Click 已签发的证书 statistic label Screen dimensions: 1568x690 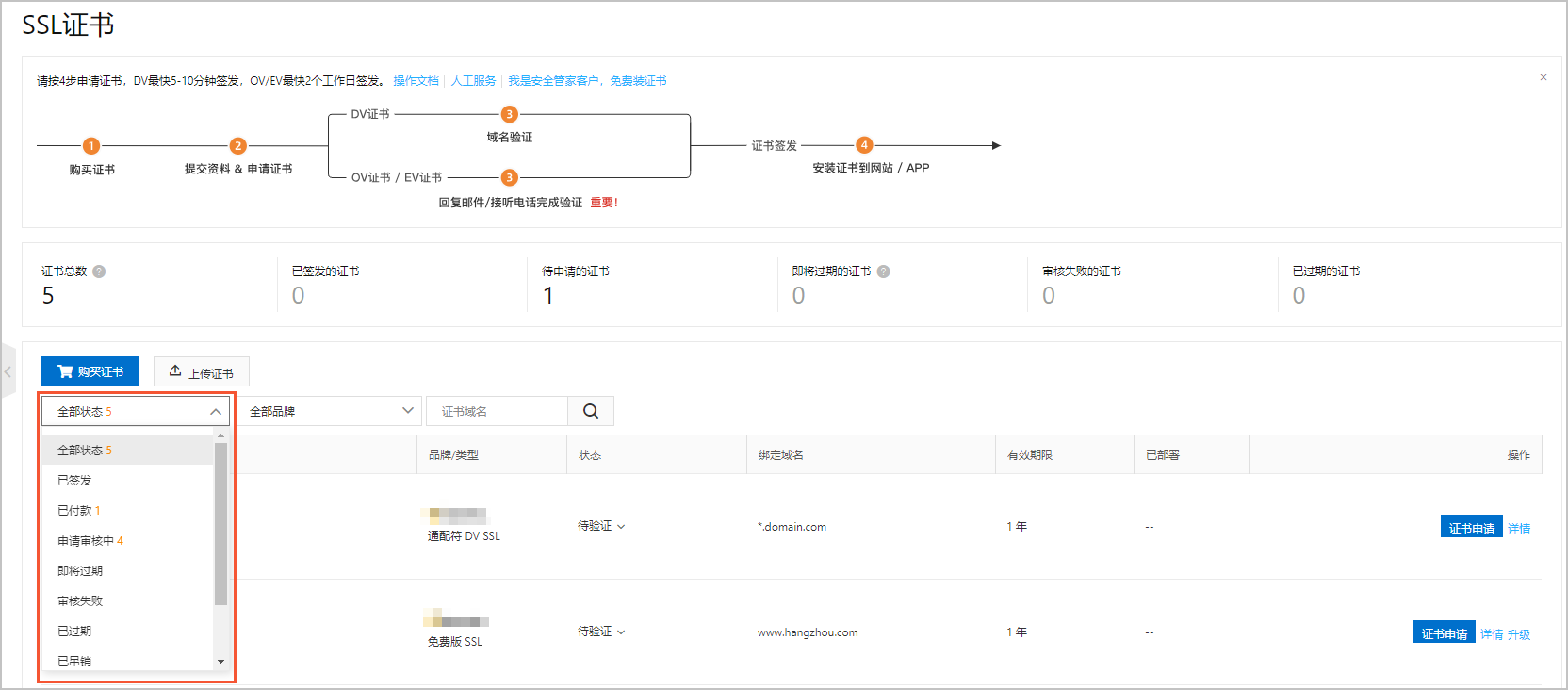[x=325, y=271]
